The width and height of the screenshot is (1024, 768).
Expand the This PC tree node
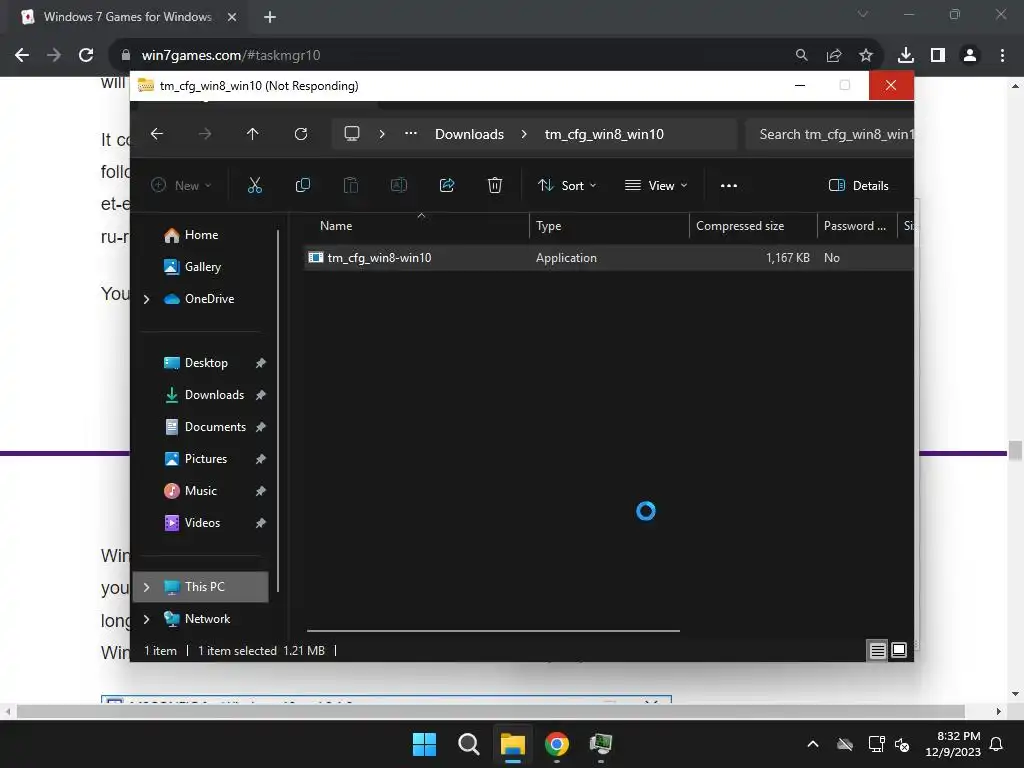coord(146,587)
